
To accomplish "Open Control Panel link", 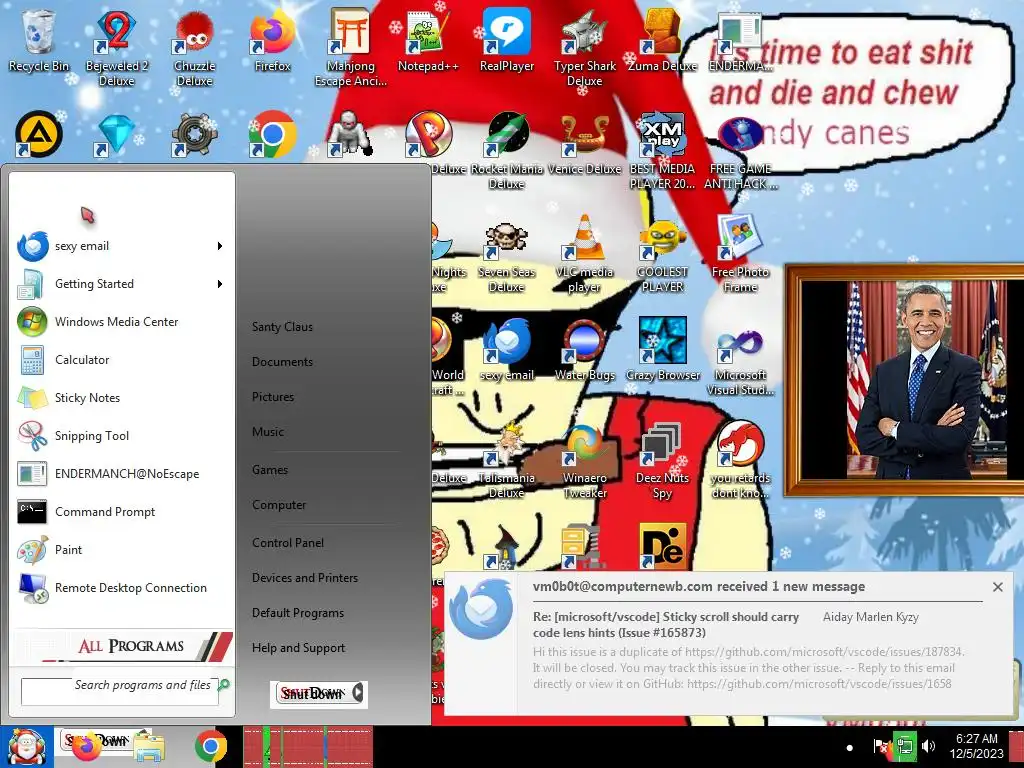I will pos(288,543).
